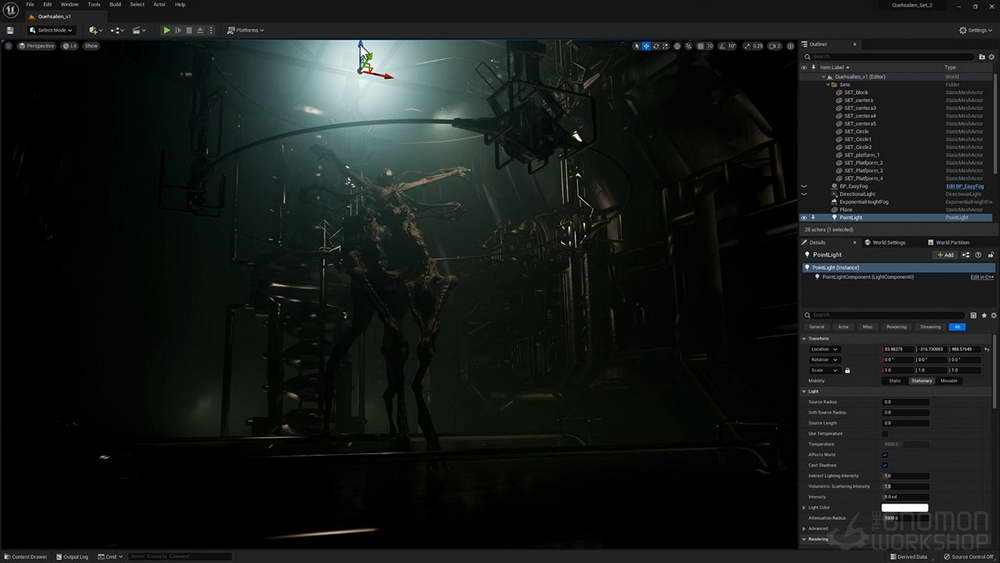Activate the scale tool icon
The image size is (1000, 563).
click(x=665, y=46)
